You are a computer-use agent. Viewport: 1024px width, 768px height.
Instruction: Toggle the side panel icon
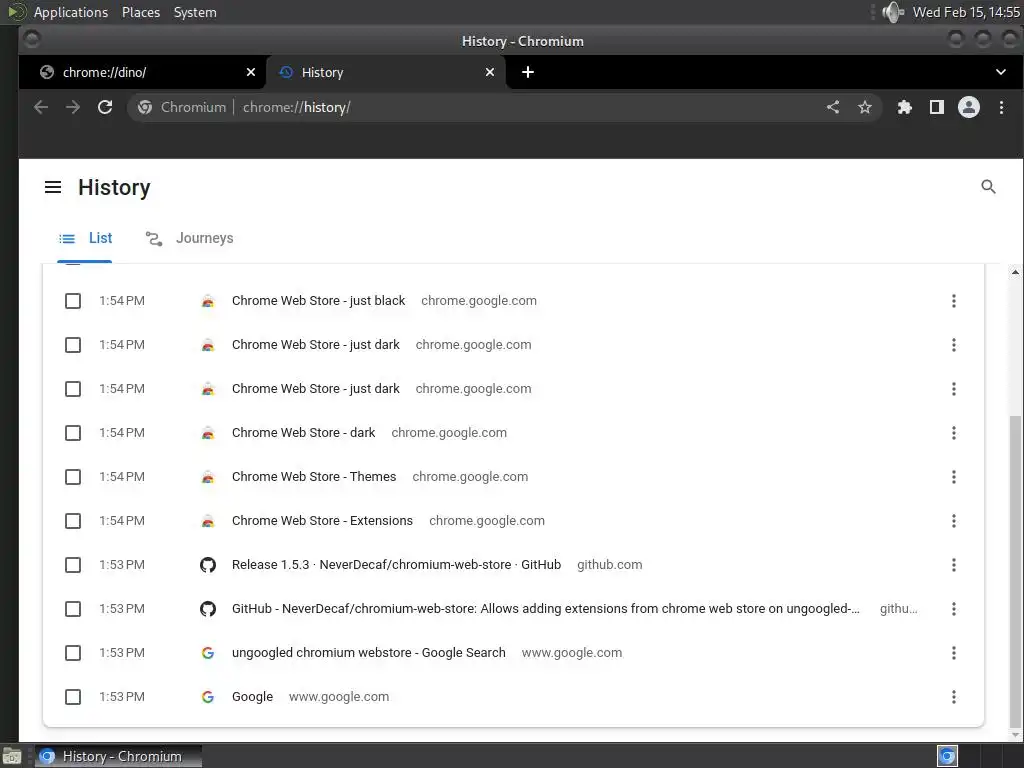(936, 107)
